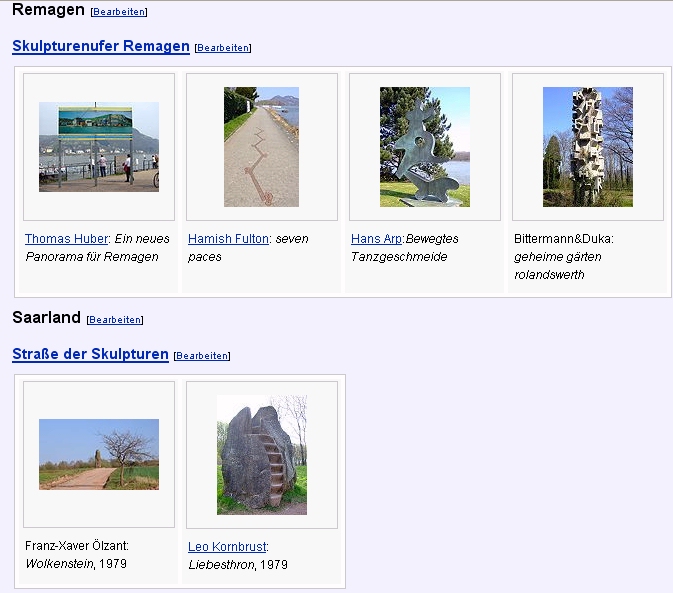This screenshot has height=593, width=673.
Task: Open the Bewegtes Tanzgeschmeide sculpture thumbnail
Action: click(x=424, y=146)
